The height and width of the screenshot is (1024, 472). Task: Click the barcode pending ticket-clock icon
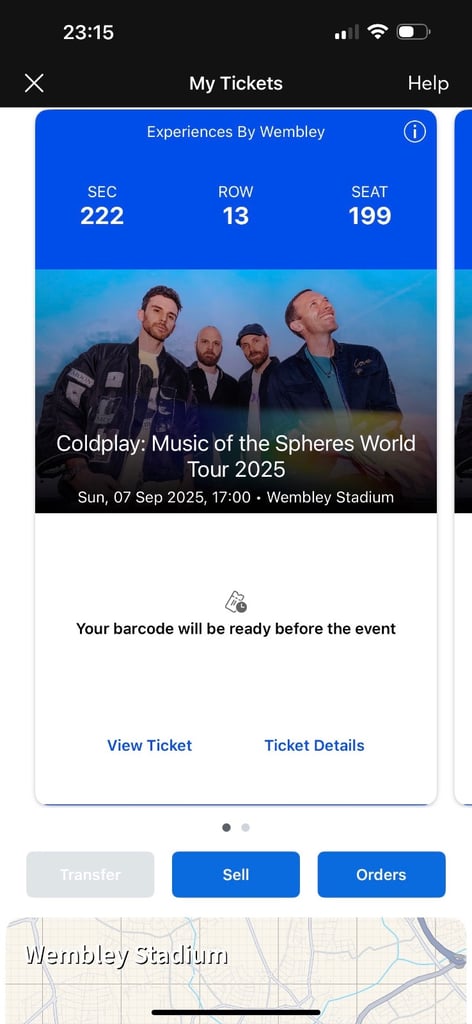coord(236,601)
